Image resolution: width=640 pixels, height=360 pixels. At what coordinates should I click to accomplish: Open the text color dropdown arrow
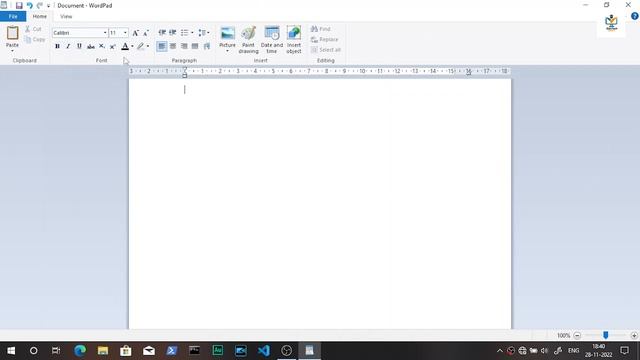(x=132, y=46)
